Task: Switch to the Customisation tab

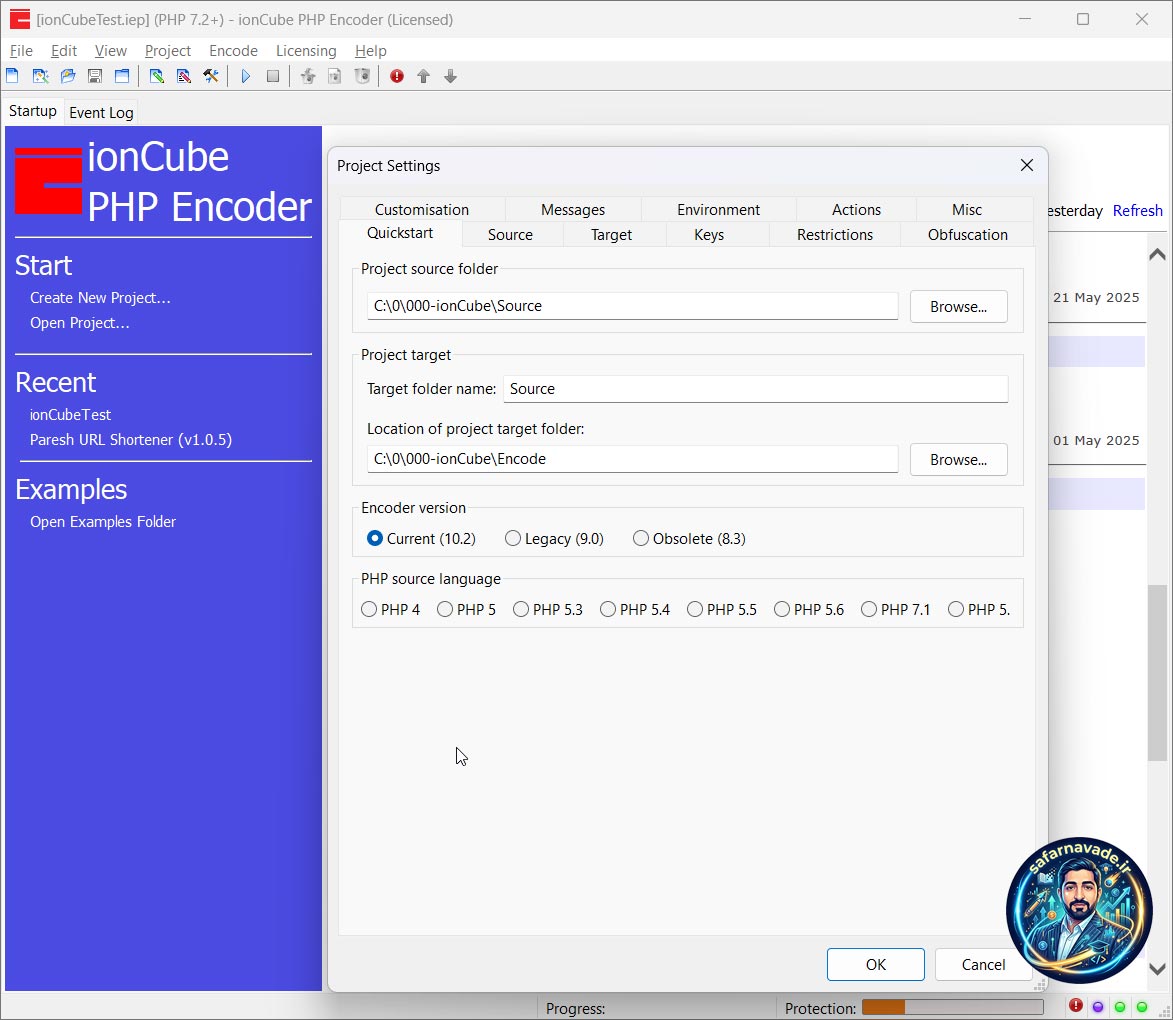Action: coord(422,210)
